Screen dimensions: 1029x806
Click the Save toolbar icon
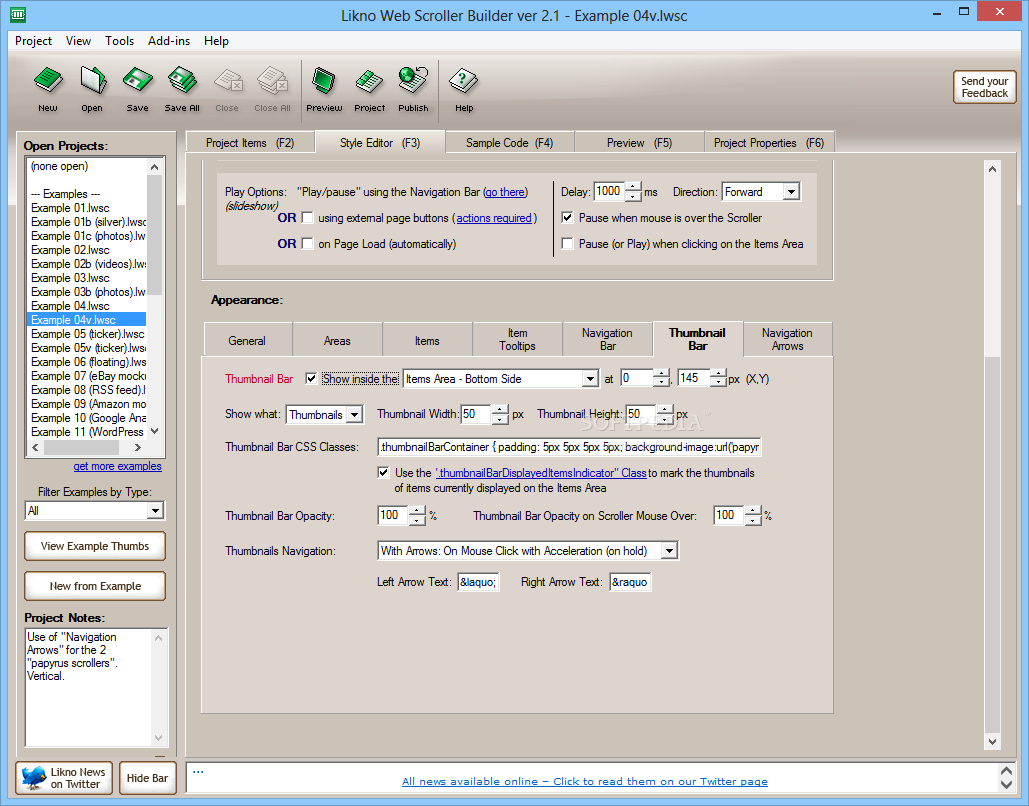point(137,80)
